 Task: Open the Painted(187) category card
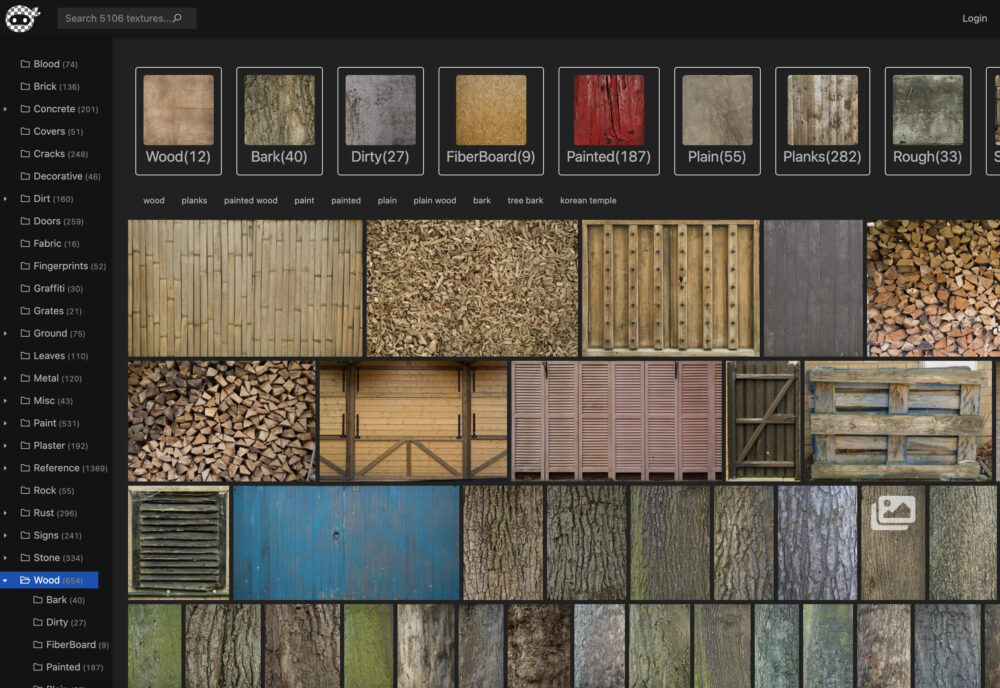click(x=609, y=121)
